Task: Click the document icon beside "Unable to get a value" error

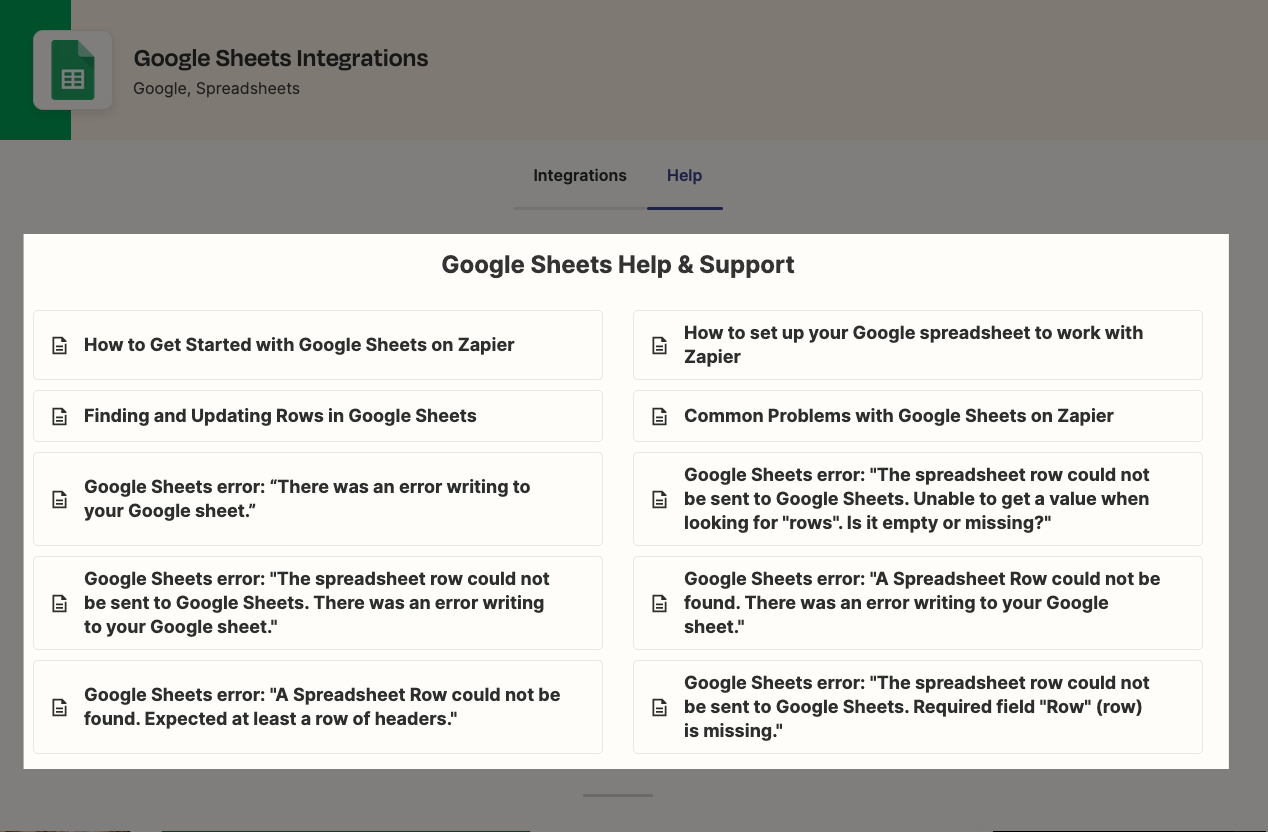Action: [660, 500]
